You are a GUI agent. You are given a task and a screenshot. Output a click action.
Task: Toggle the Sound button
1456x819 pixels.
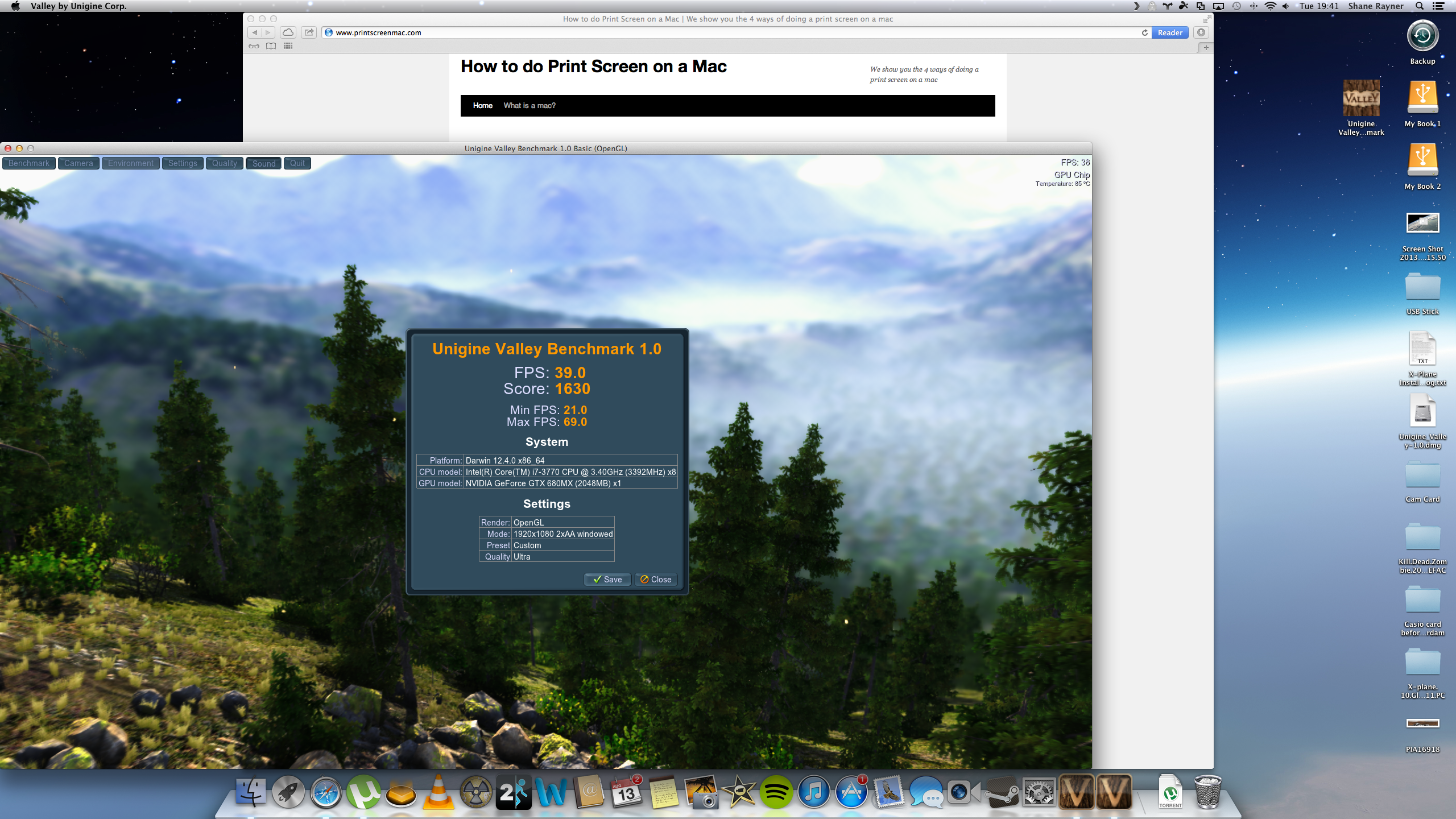click(264, 163)
